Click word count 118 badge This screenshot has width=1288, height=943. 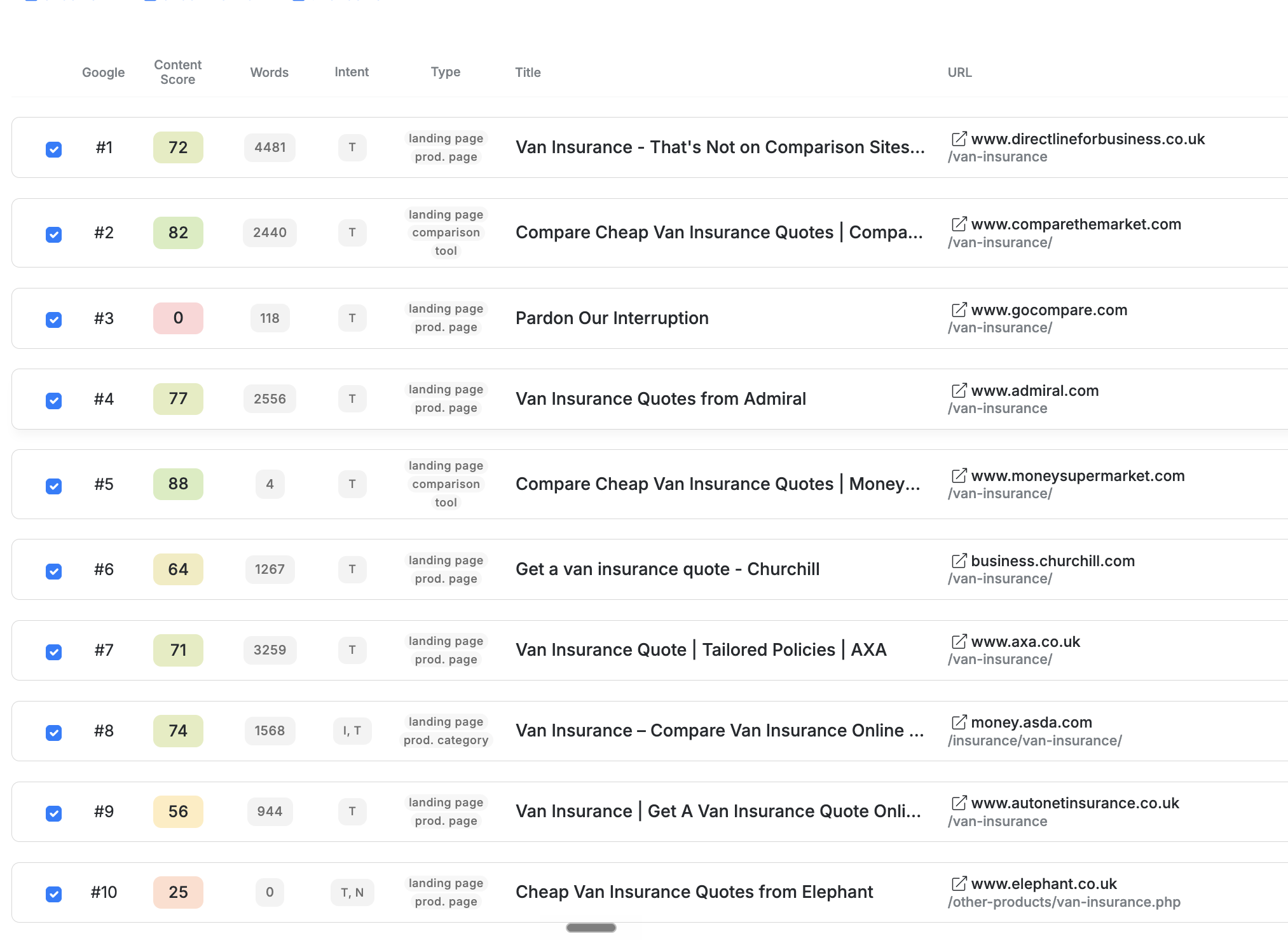270,318
